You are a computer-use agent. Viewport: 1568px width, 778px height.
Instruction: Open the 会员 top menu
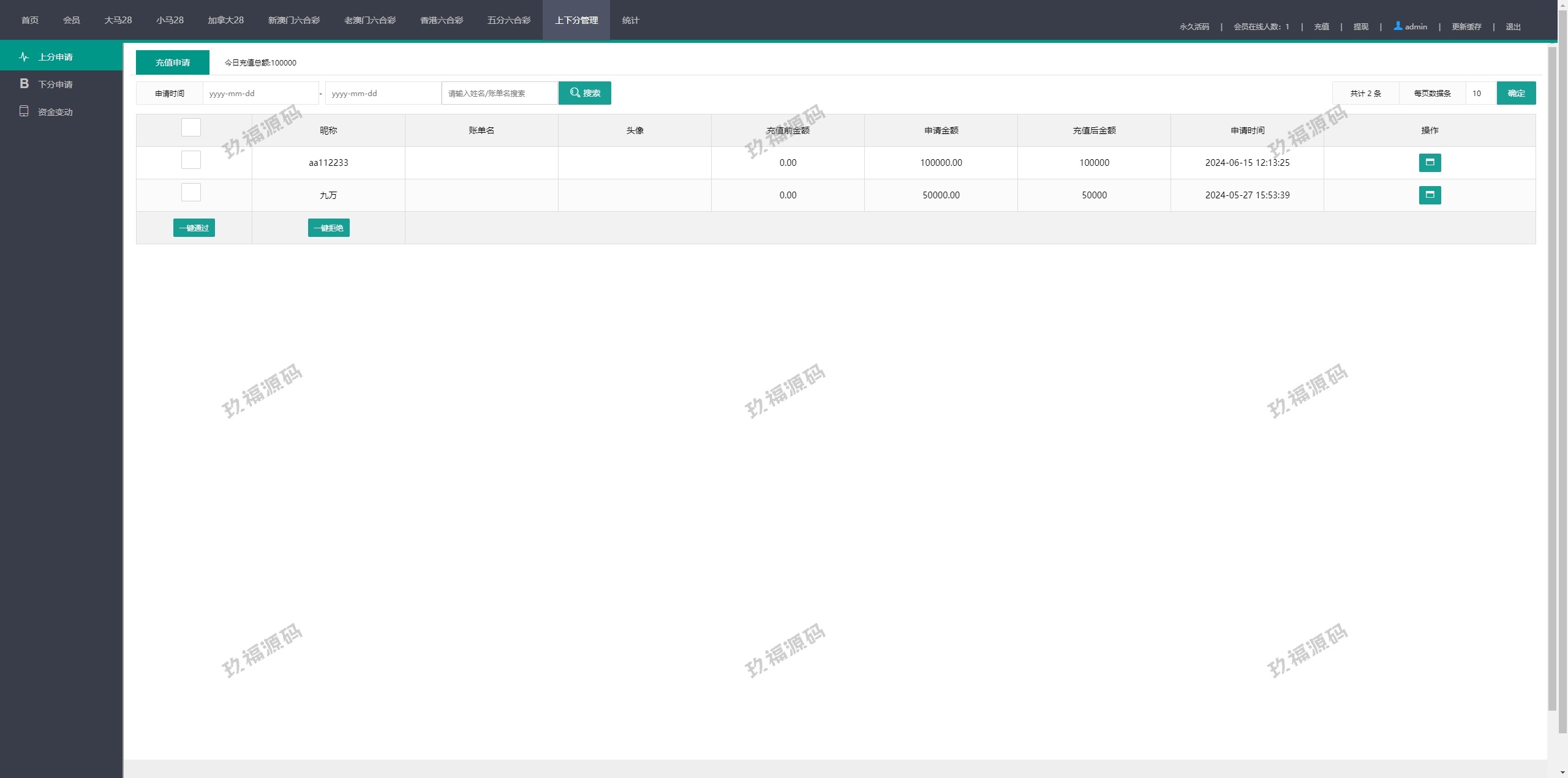pos(71,20)
